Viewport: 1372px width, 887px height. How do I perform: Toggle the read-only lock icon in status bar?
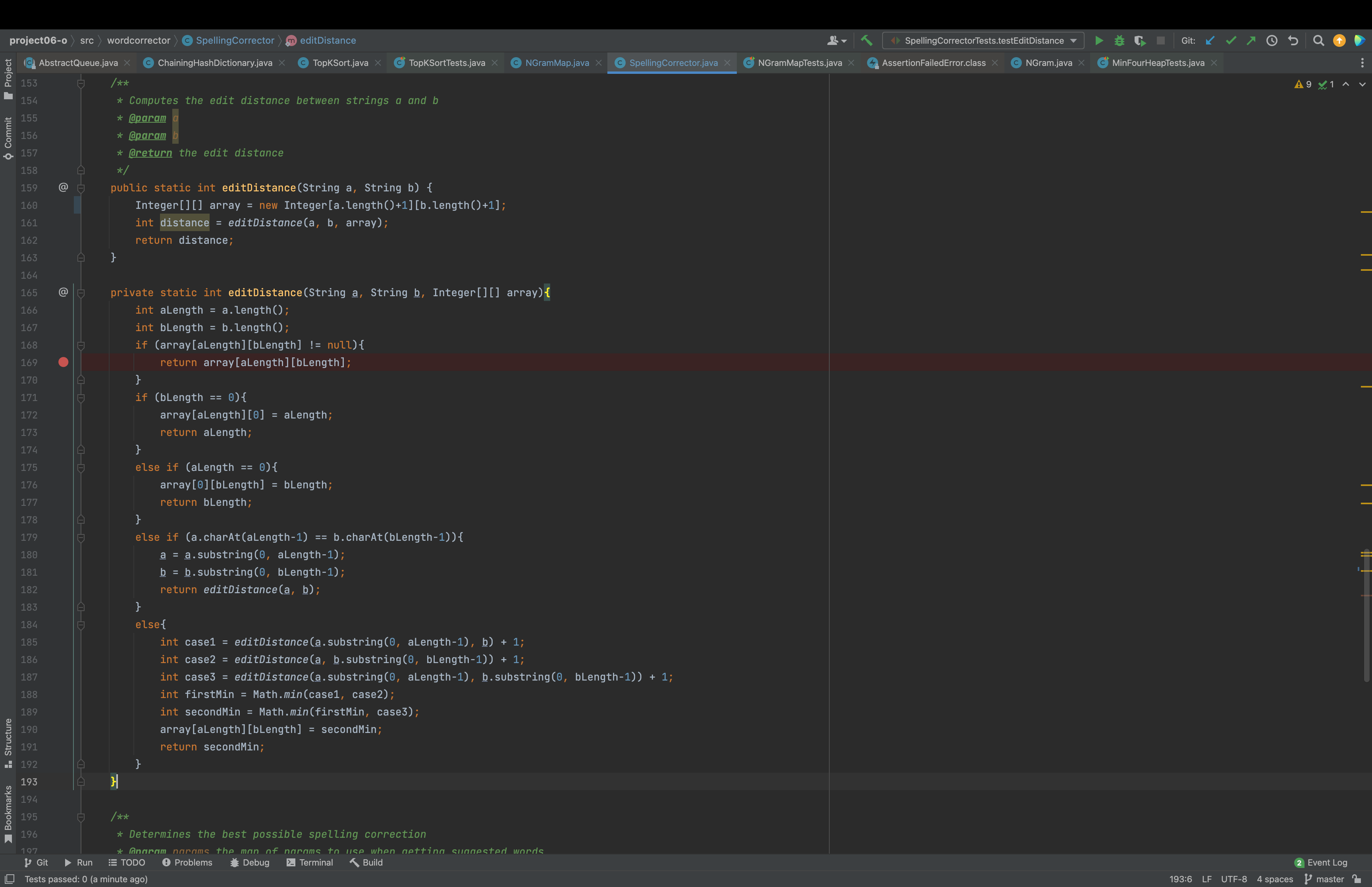pos(1357,879)
